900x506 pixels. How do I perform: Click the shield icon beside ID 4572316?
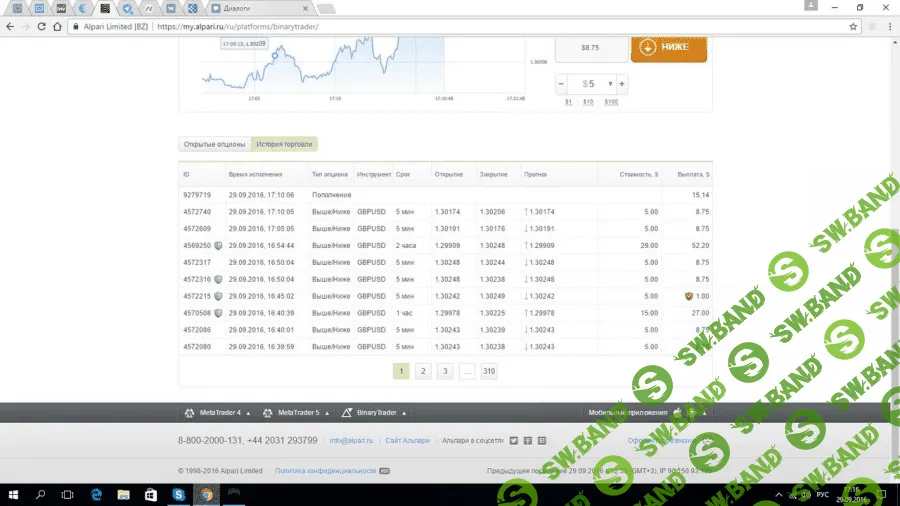coord(217,279)
